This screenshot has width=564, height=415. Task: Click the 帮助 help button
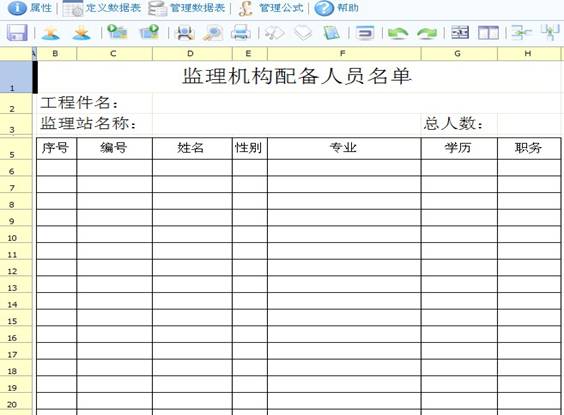[x=337, y=8]
